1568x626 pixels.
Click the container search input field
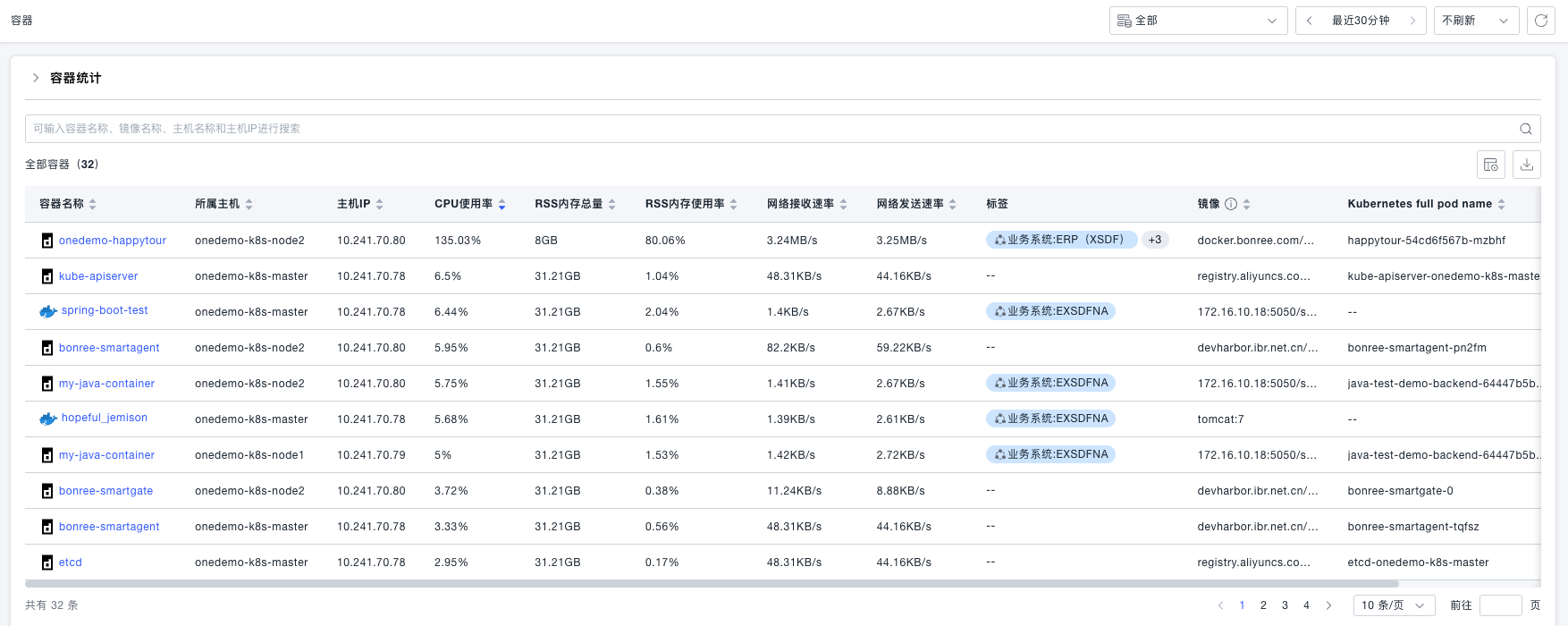pyautogui.click(x=769, y=129)
